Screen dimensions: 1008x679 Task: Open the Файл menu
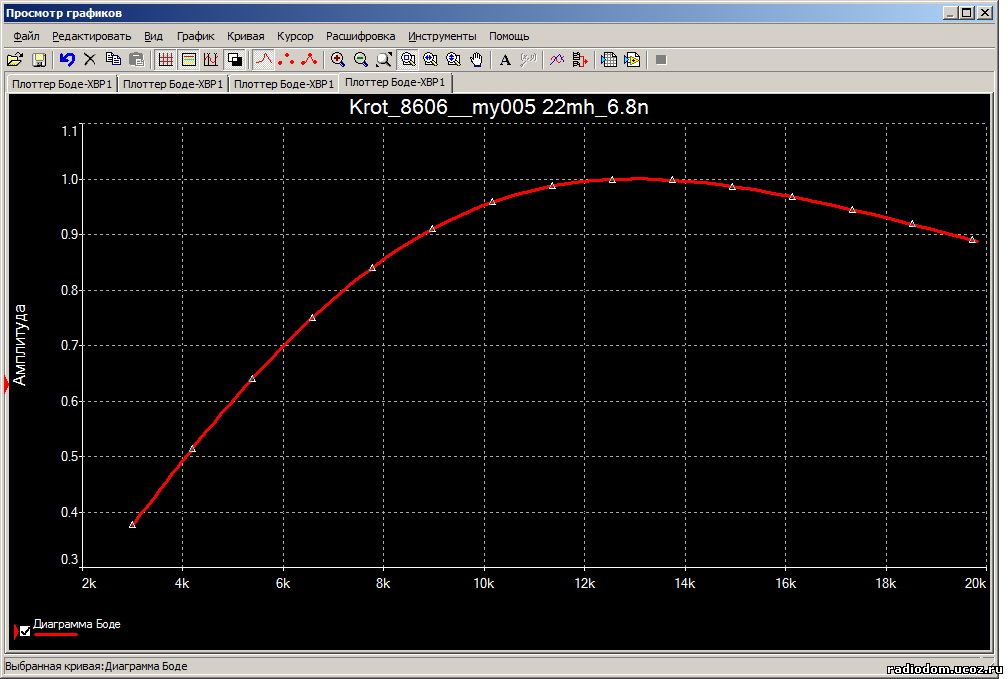coord(26,36)
